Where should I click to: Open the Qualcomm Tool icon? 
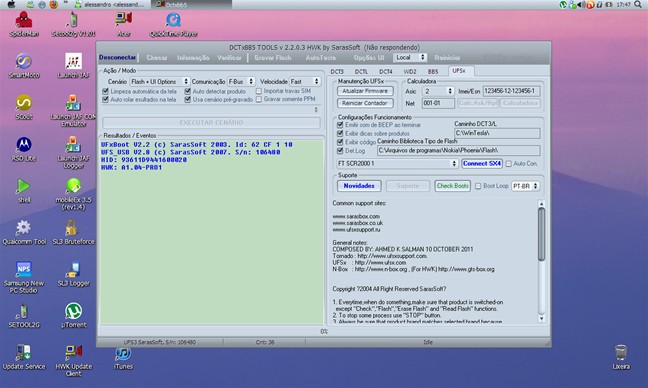pos(24,233)
